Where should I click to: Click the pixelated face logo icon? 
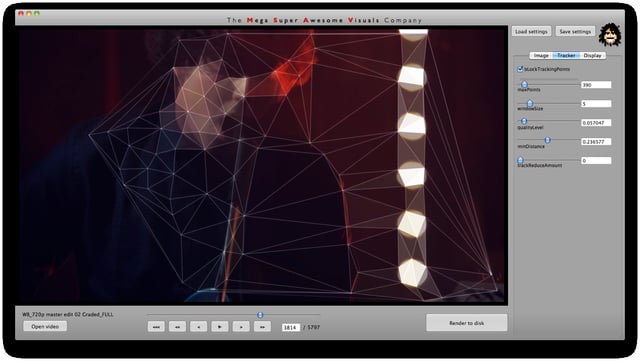[609, 35]
